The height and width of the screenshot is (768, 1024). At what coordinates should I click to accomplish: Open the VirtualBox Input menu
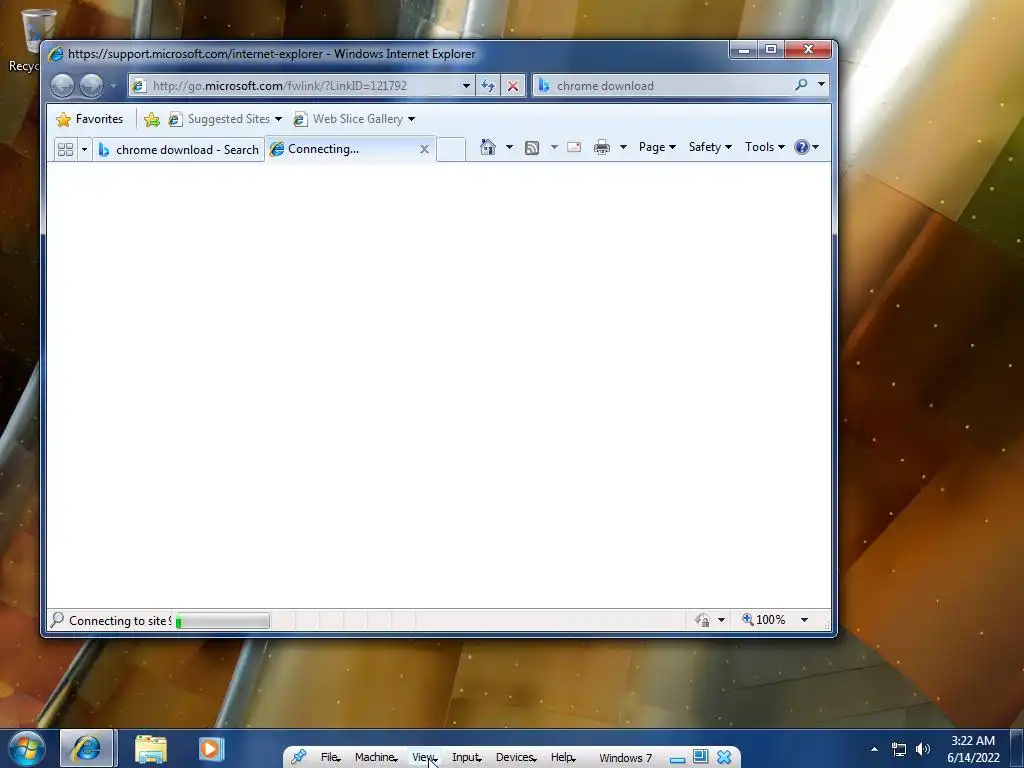pos(466,757)
